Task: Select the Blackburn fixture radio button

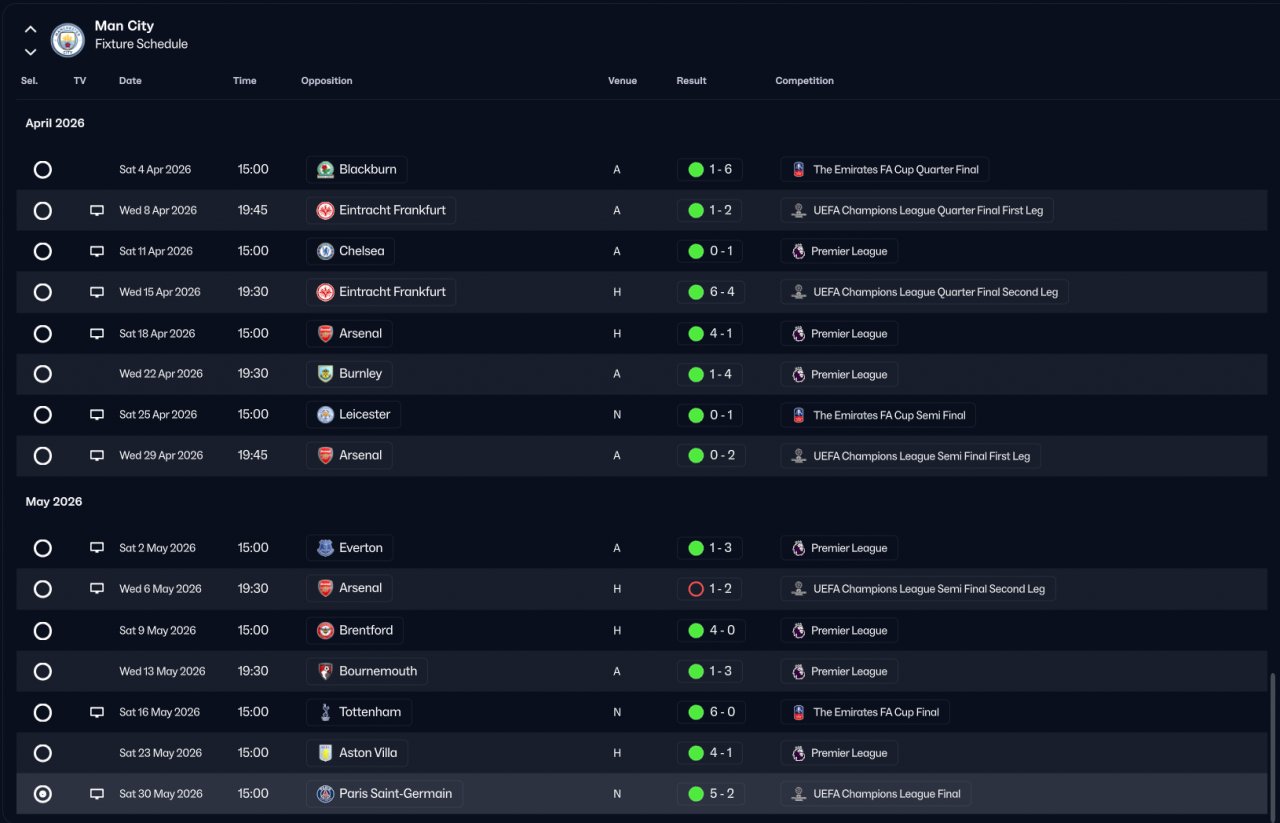Action: tap(43, 170)
